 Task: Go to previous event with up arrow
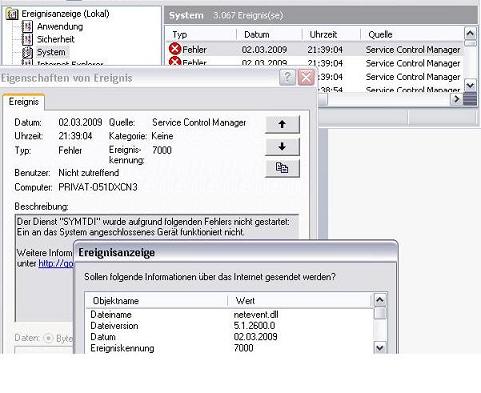(282, 124)
